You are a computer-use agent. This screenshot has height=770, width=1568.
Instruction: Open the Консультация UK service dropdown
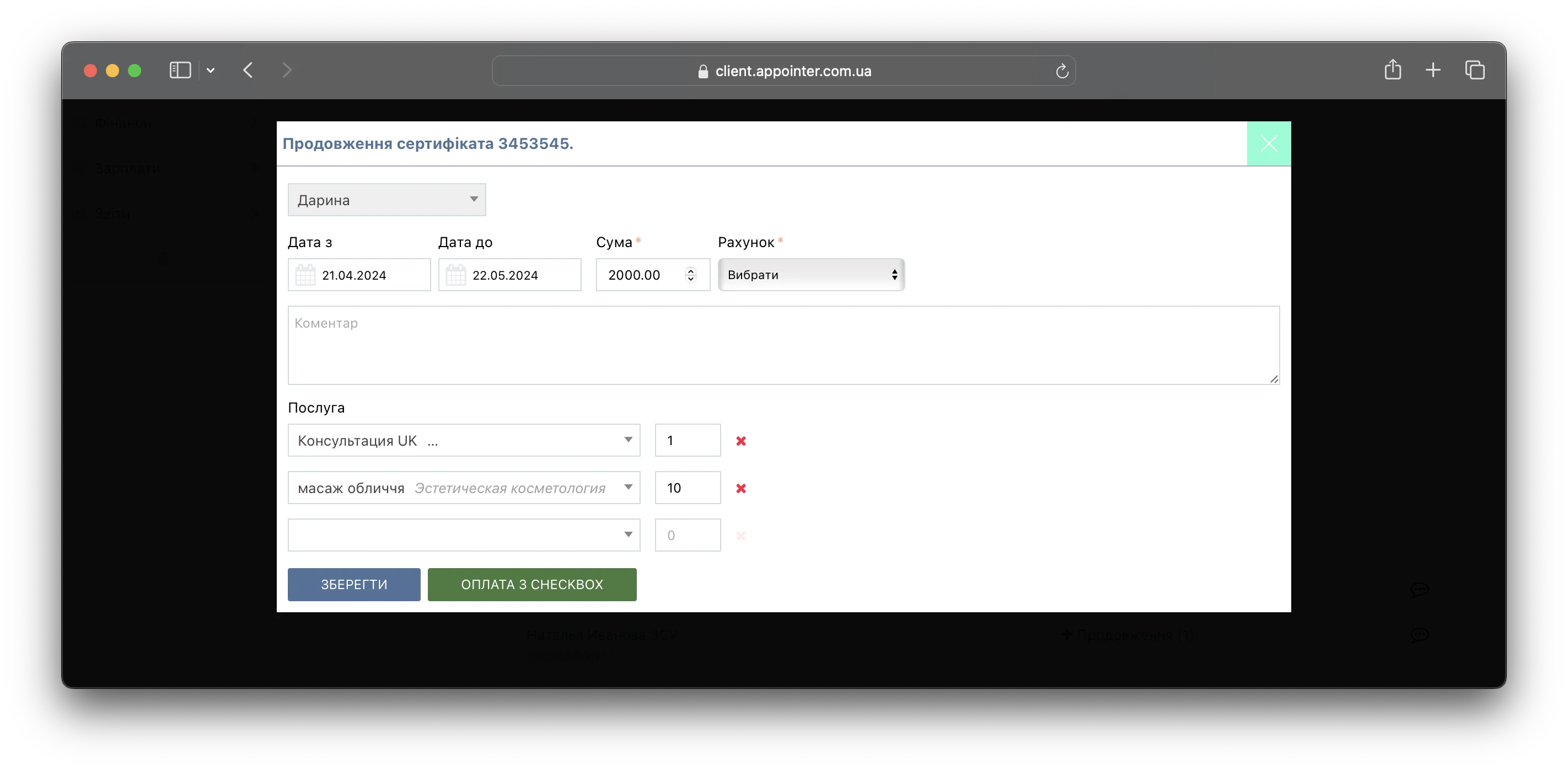[464, 441]
